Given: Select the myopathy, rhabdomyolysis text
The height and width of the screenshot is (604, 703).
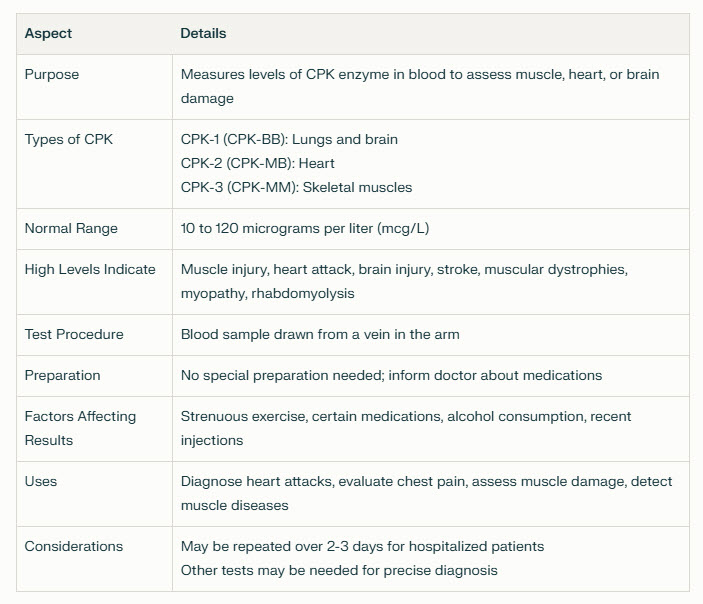Looking at the screenshot, I should pyautogui.click(x=267, y=294).
